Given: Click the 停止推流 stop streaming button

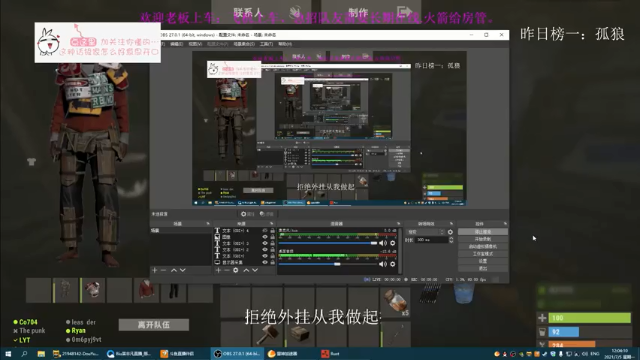Looking at the screenshot, I should 483,232.
